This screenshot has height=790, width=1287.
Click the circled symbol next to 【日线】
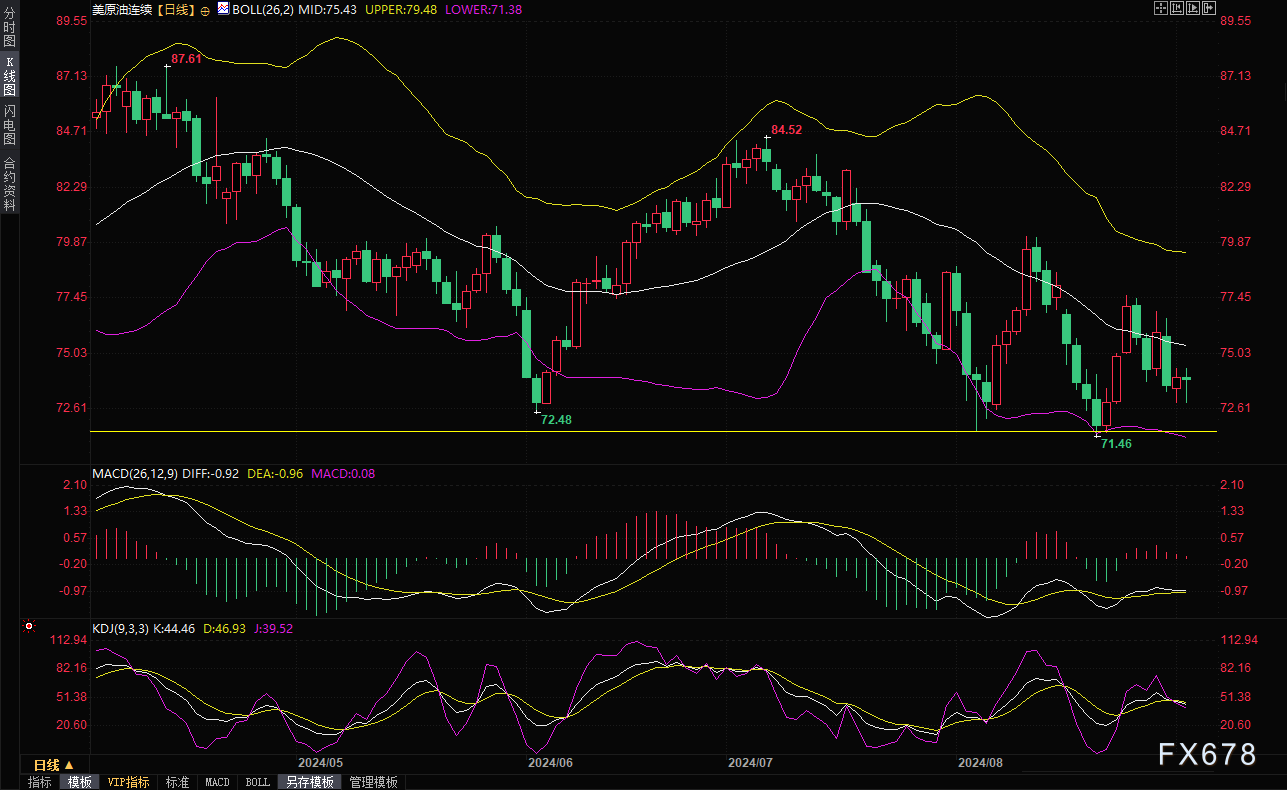click(205, 9)
